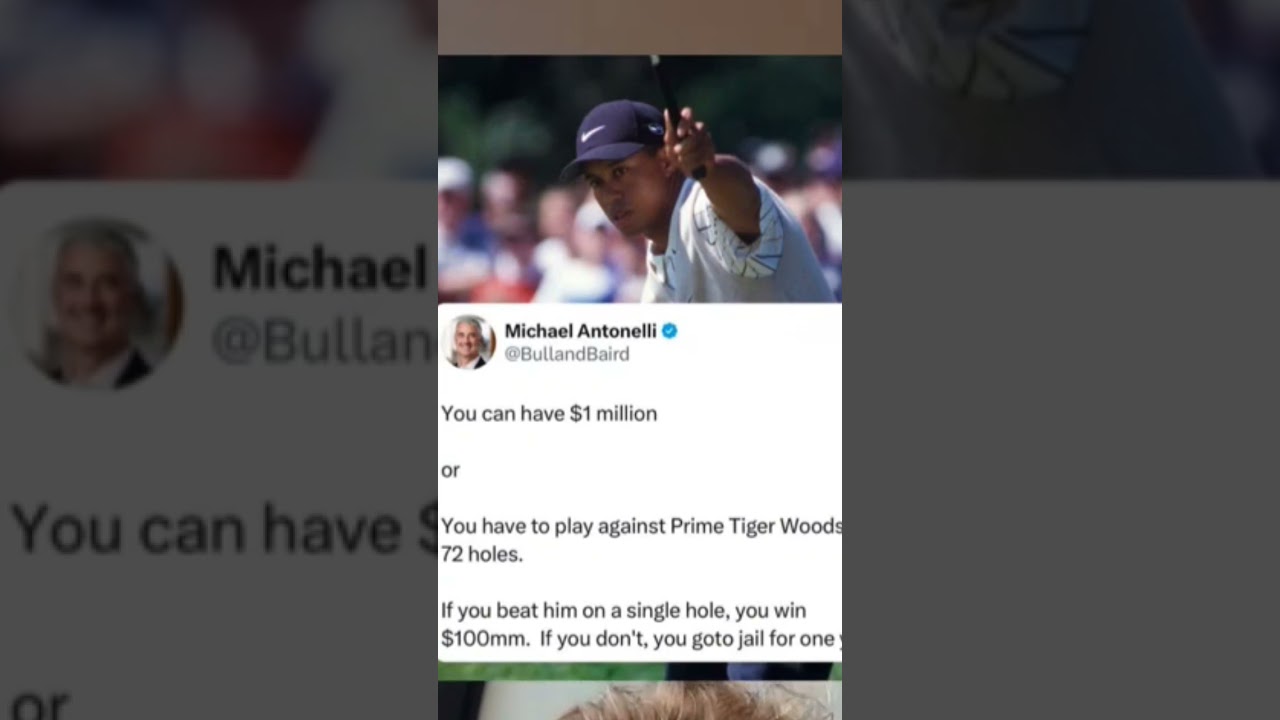Click the blonde hair image at the bottom
This screenshot has width=1280, height=720.
pyautogui.click(x=640, y=700)
